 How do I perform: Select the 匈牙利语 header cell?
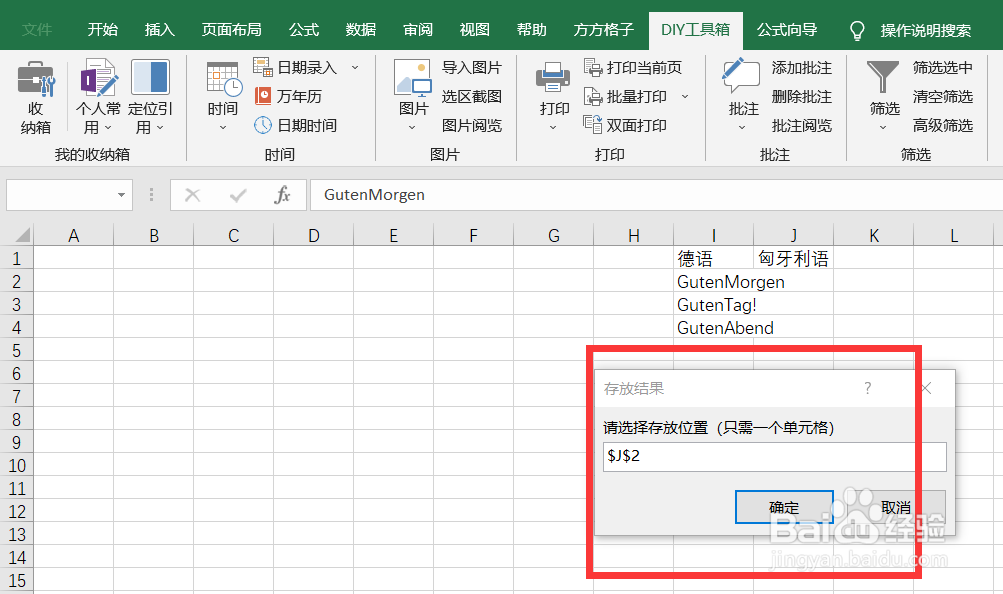pos(793,258)
